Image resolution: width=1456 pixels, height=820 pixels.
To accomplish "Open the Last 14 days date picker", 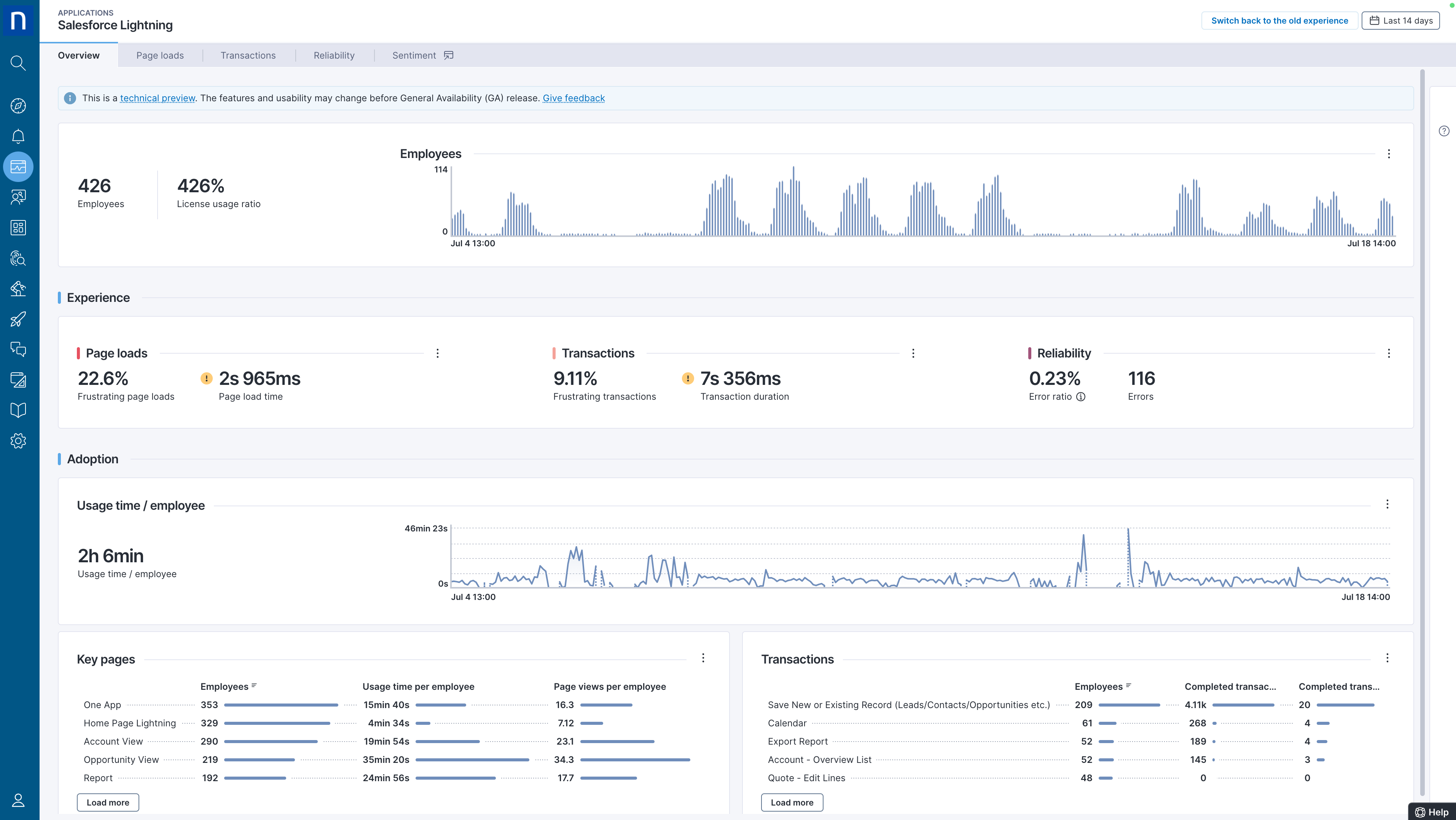I will click(1400, 21).
